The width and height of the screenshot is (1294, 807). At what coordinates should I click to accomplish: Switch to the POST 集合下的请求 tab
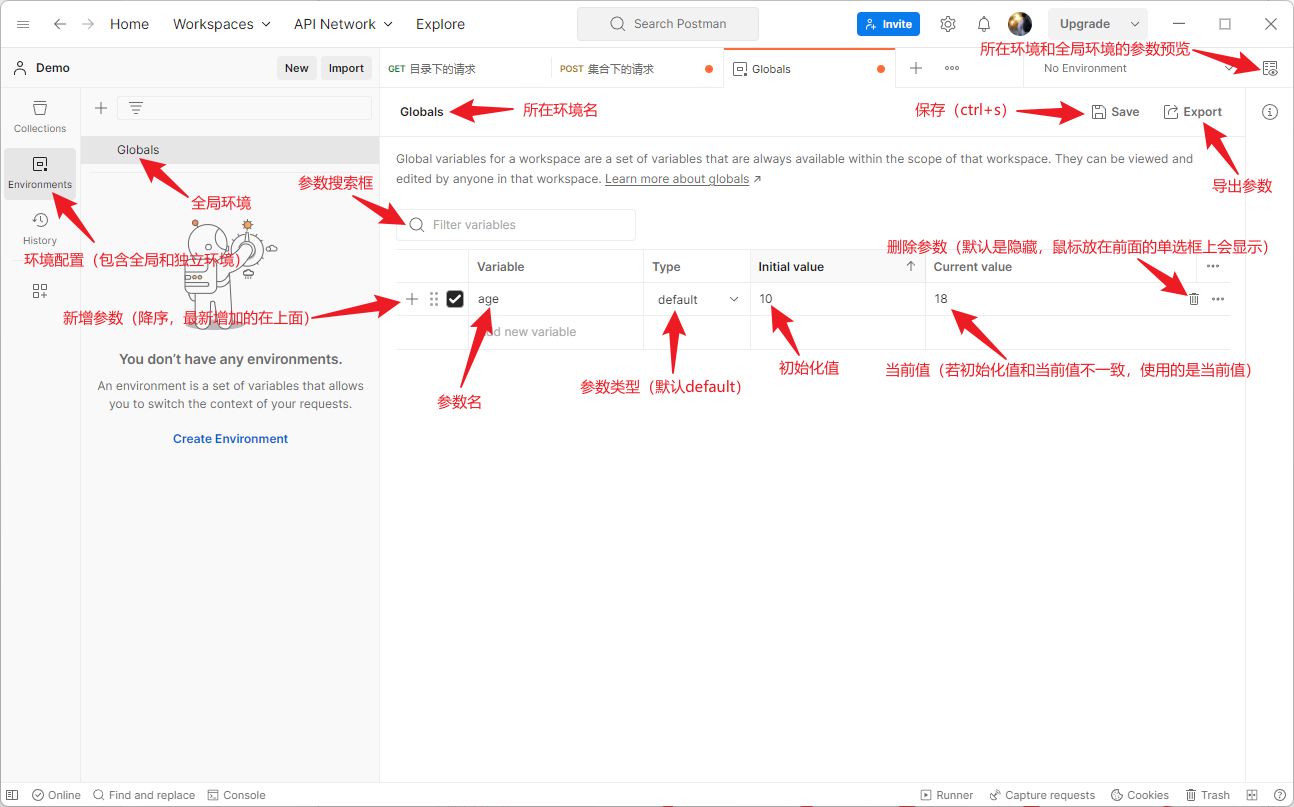pos(637,69)
